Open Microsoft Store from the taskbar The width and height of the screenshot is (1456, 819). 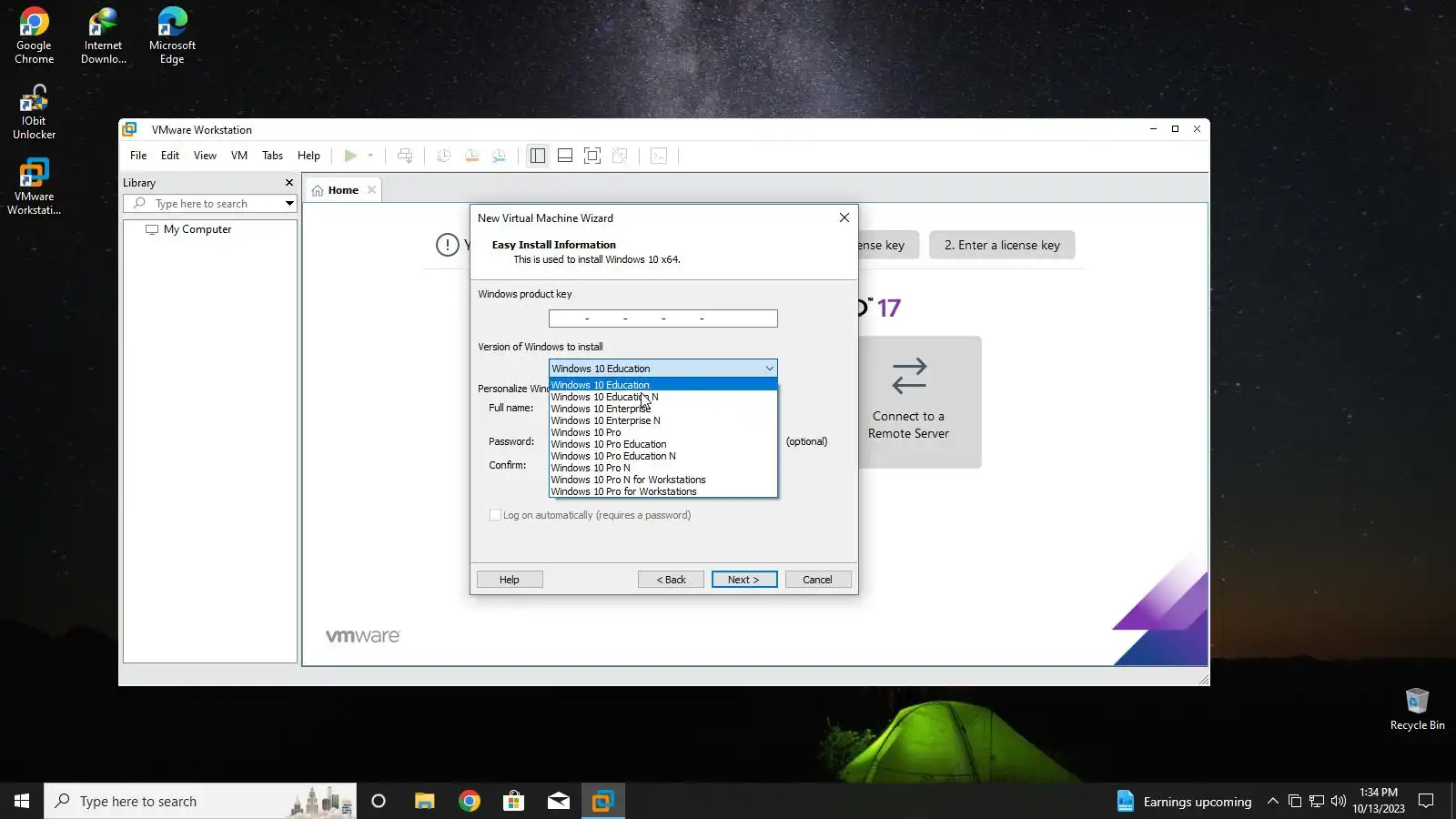[514, 801]
